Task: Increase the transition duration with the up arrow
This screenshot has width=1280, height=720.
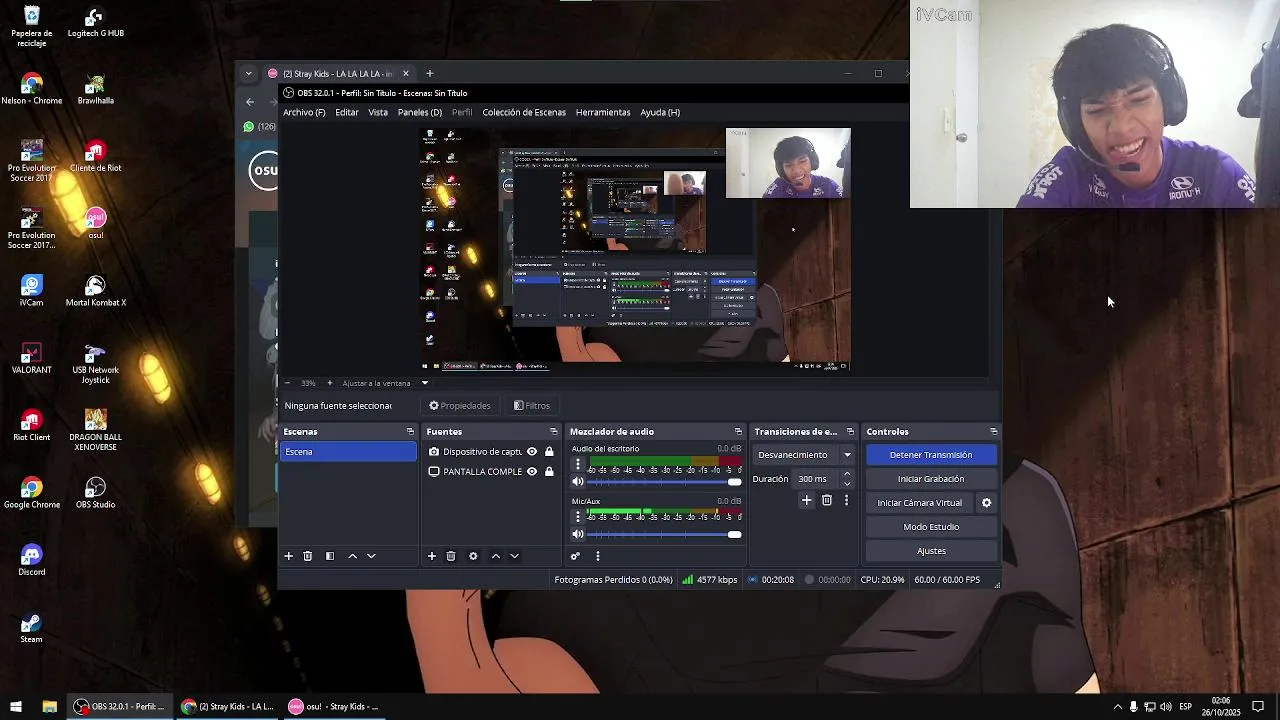Action: click(847, 474)
